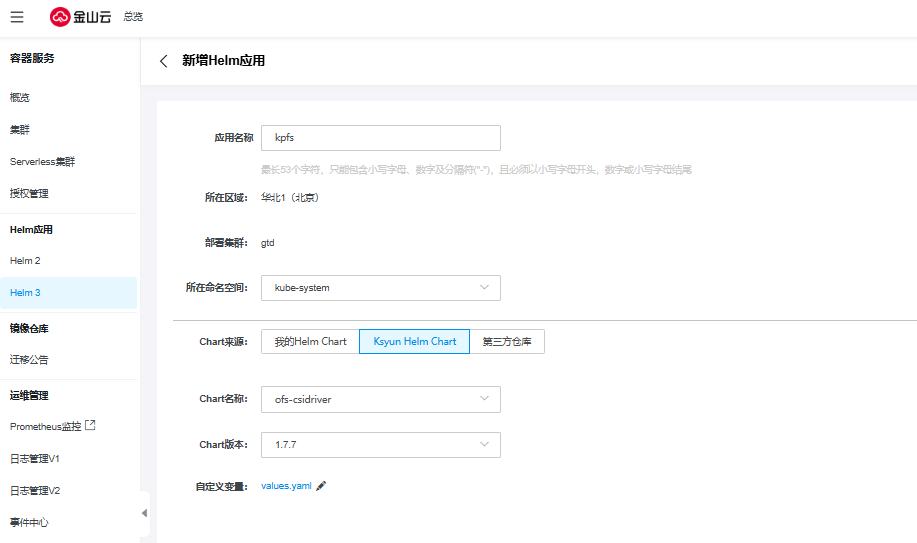Open the Chart名称 ofs-csidriver dropdown
917x543 pixels.
pyautogui.click(x=380, y=399)
